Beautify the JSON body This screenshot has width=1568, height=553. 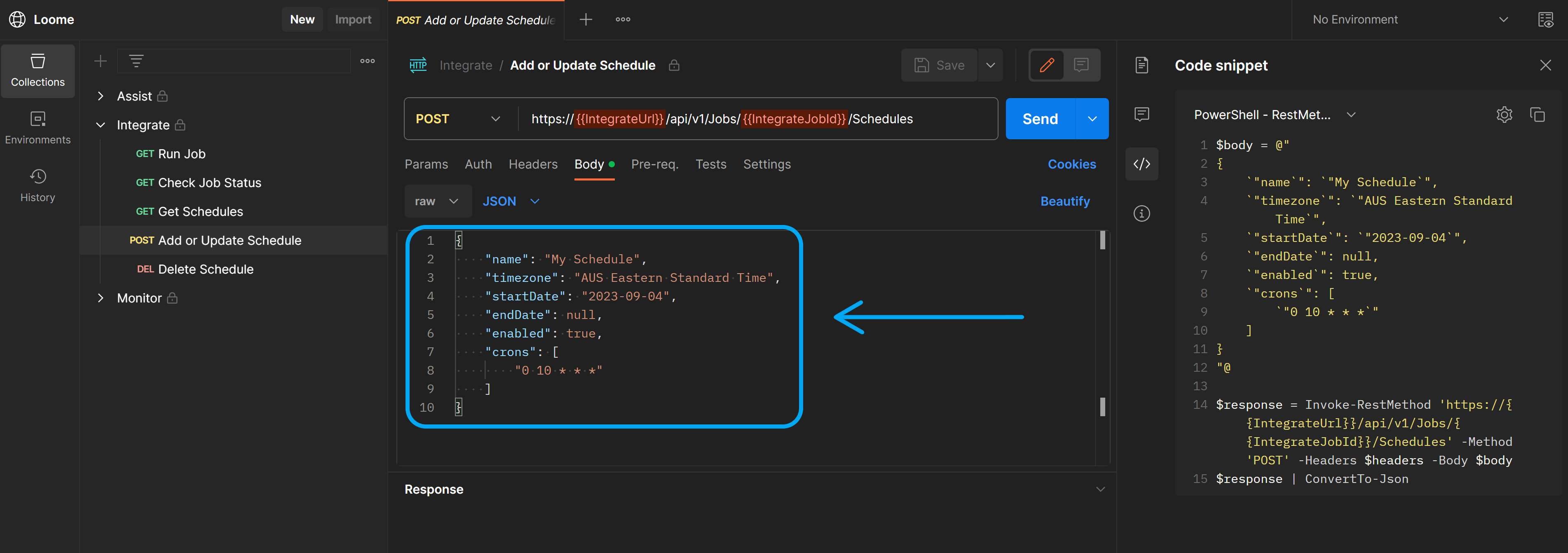(1064, 202)
